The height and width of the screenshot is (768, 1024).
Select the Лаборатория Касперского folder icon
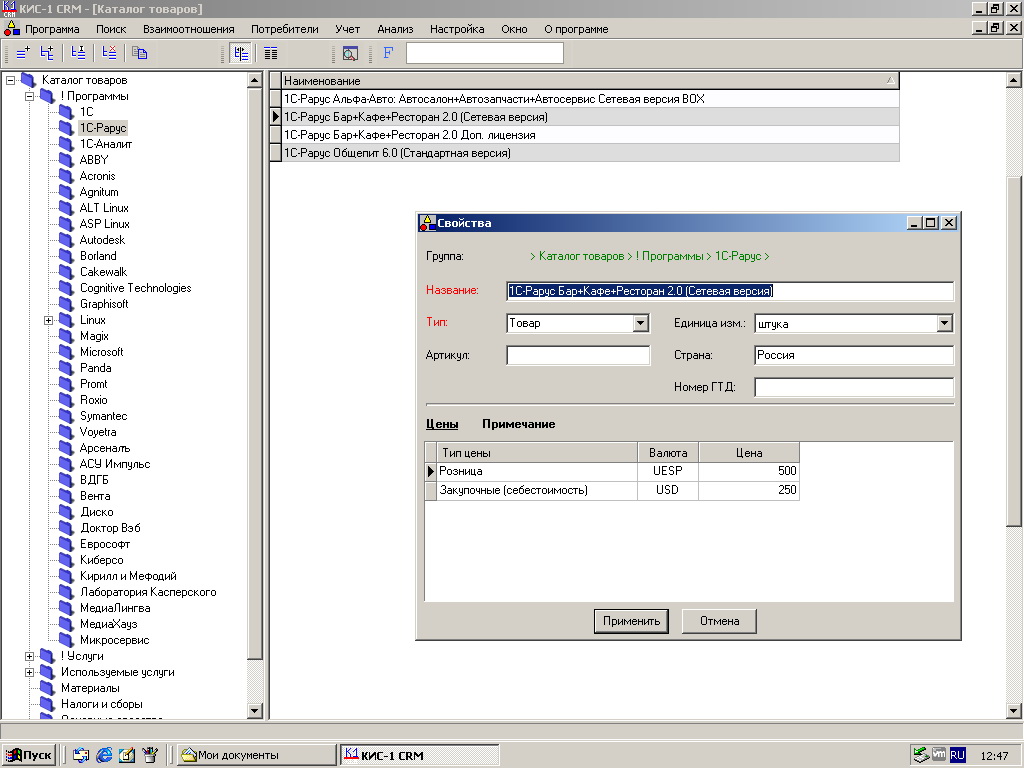(x=66, y=592)
